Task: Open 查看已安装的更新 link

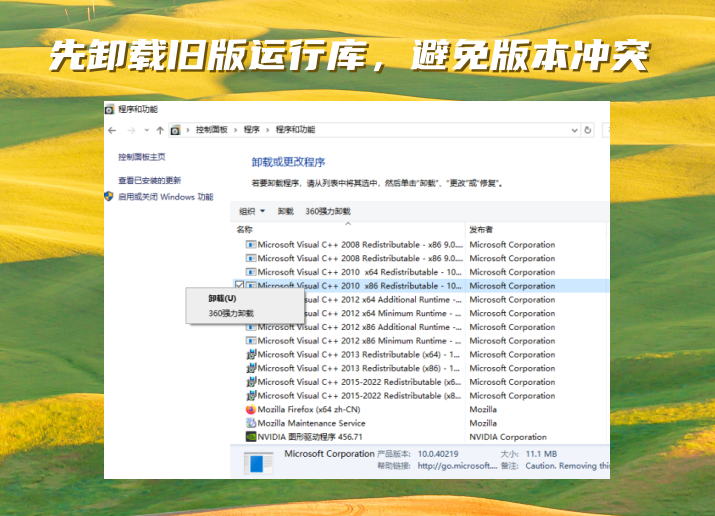Action: pyautogui.click(x=150, y=181)
